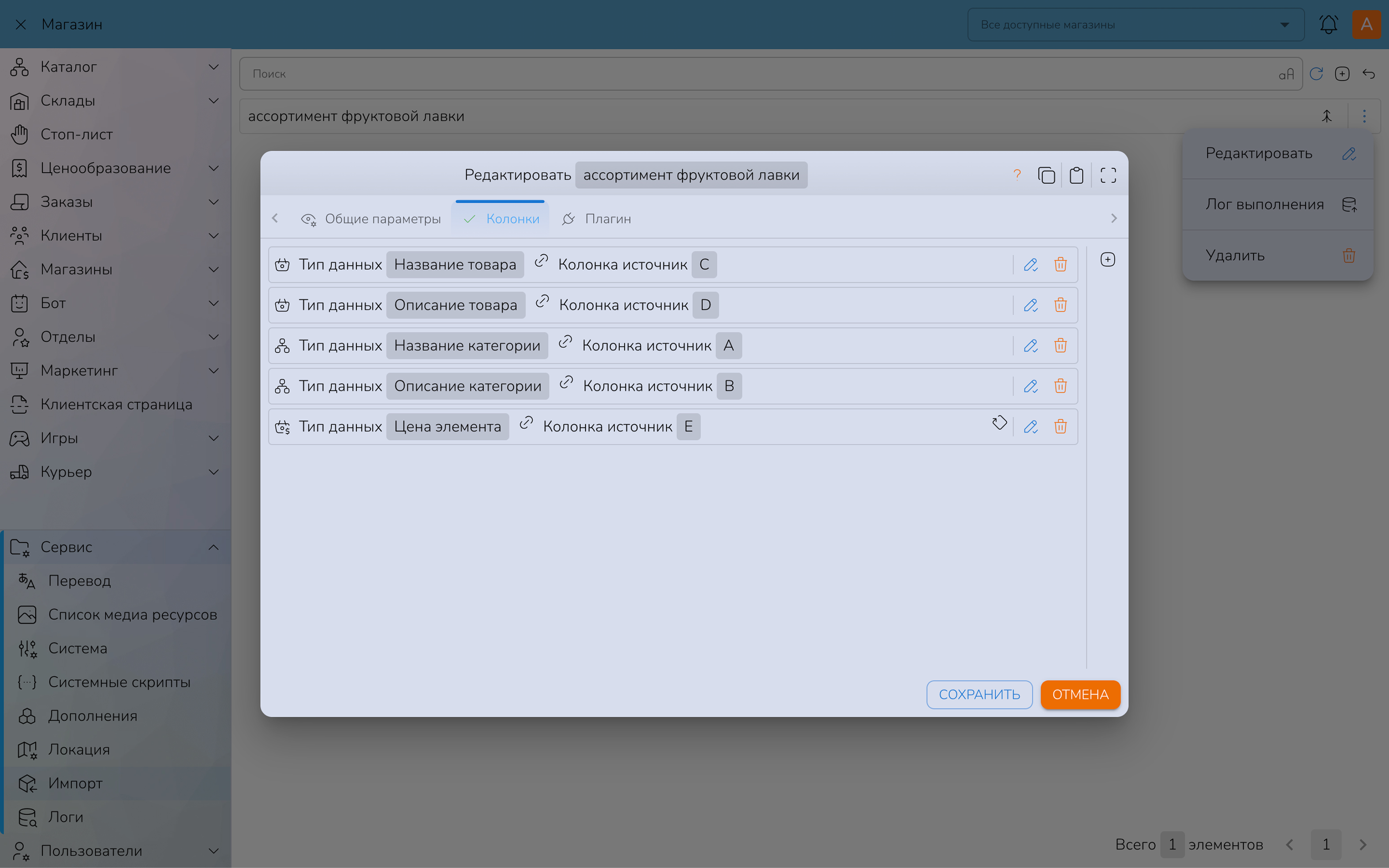The height and width of the screenshot is (868, 1389).
Task: Go to the next page of results
Action: 1363,845
